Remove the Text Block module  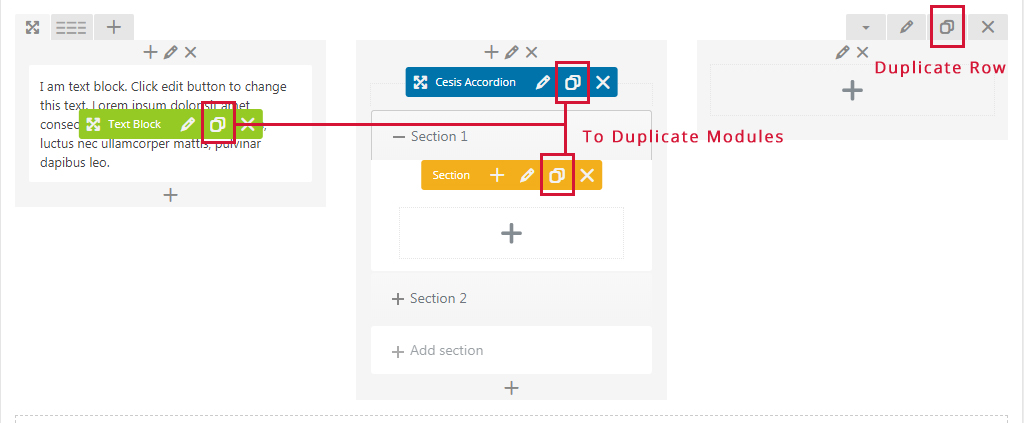[x=248, y=125]
